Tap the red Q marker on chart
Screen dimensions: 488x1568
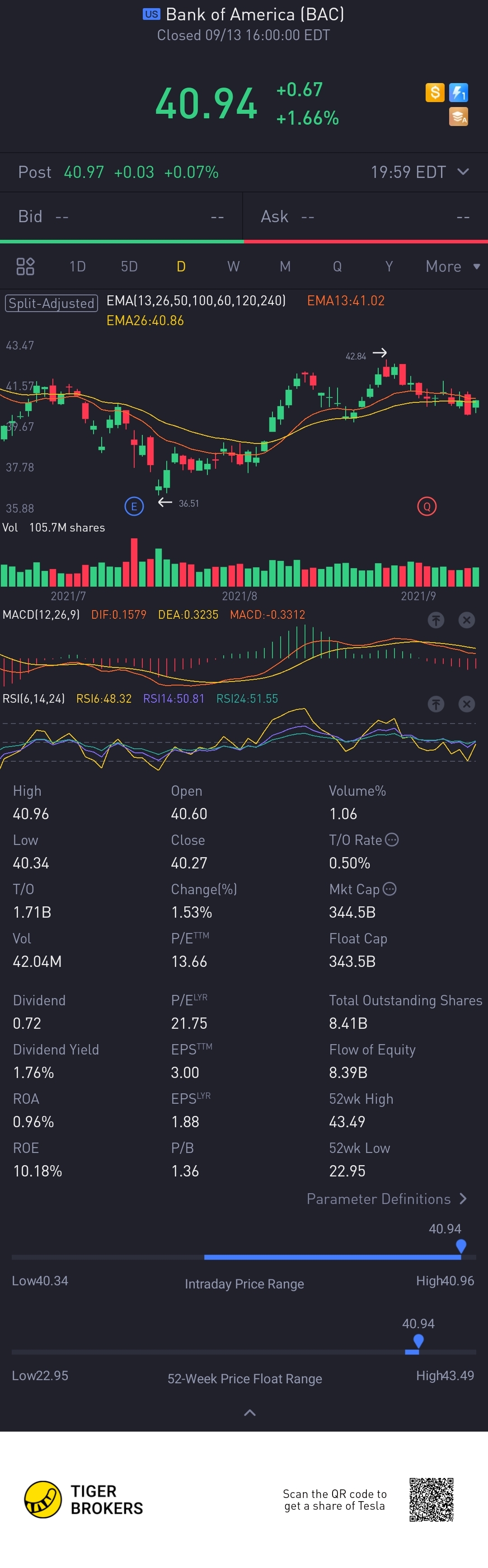(x=427, y=506)
